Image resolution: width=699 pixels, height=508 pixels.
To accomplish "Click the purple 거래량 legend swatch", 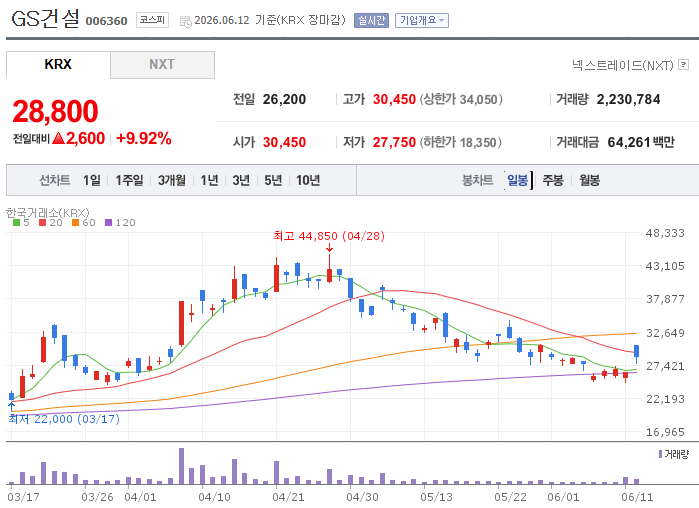I will point(660,454).
